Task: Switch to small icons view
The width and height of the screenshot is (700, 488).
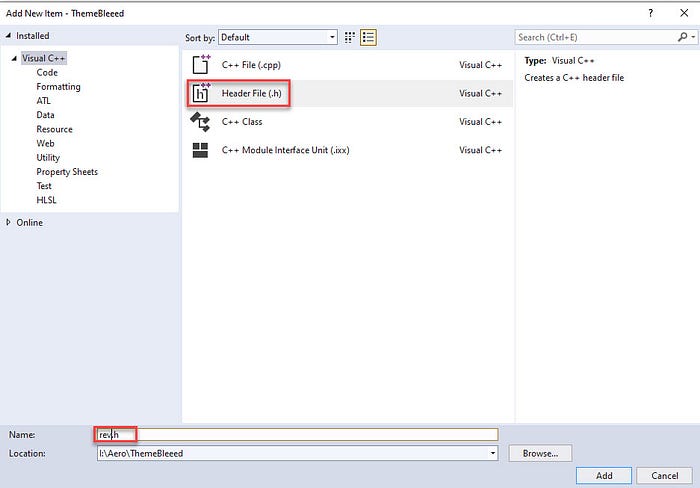Action: [350, 38]
